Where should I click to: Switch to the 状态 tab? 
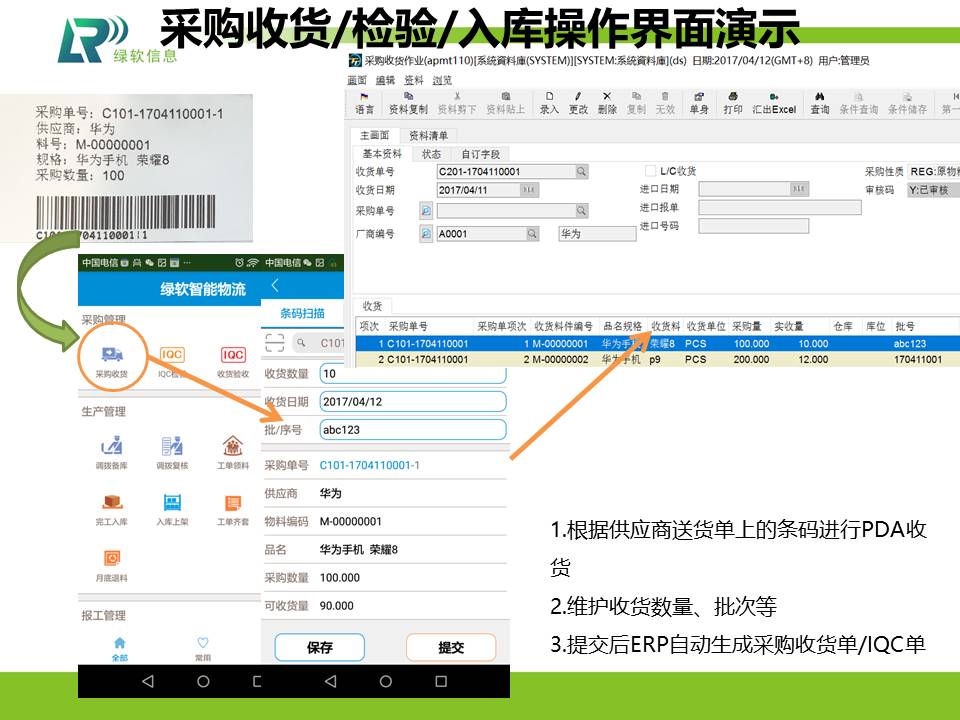[432, 154]
